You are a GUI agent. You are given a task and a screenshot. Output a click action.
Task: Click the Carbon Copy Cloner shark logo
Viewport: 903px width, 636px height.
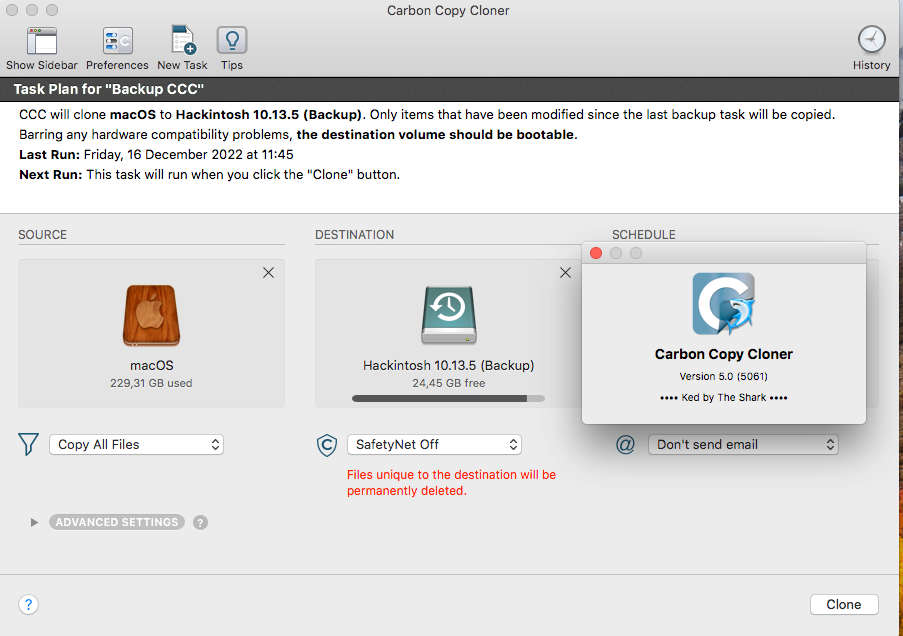723,304
